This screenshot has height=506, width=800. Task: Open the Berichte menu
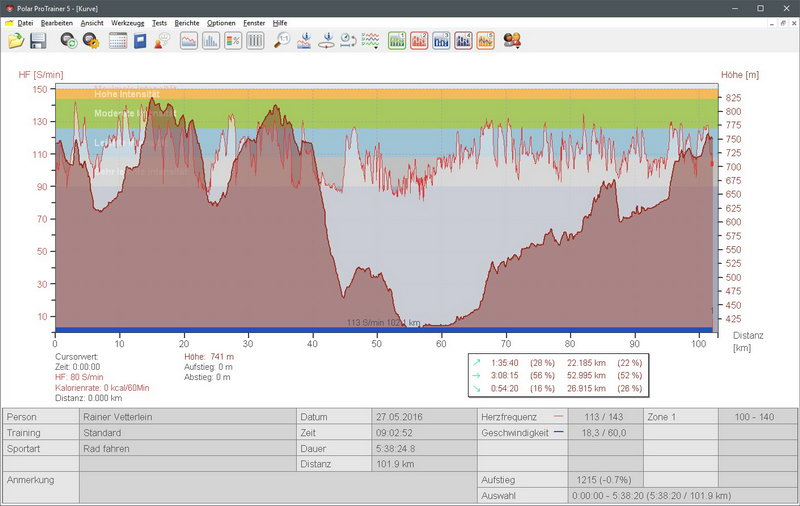[187, 22]
